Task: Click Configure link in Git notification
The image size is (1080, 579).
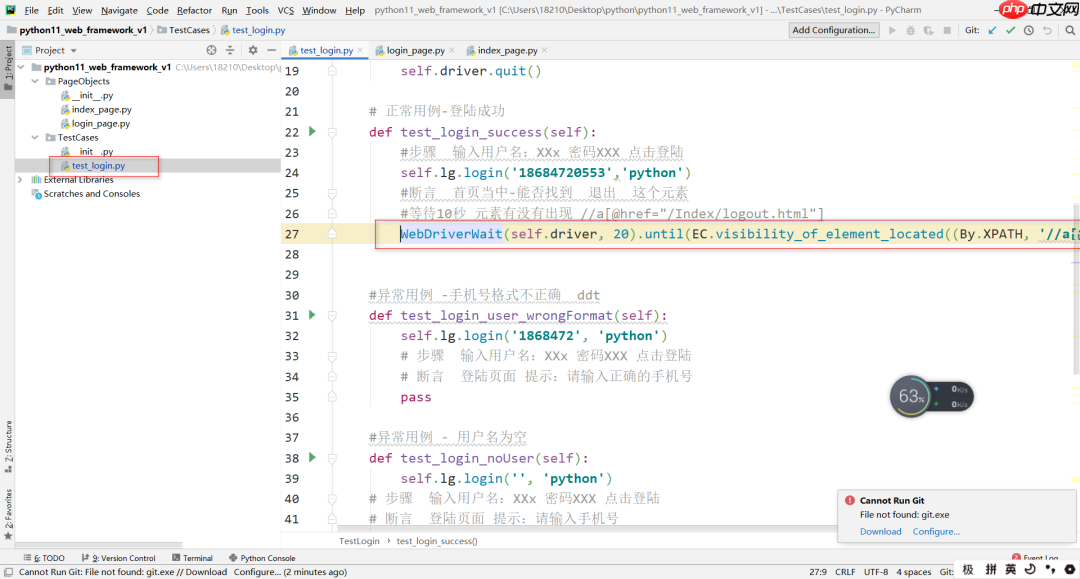Action: 936,531
